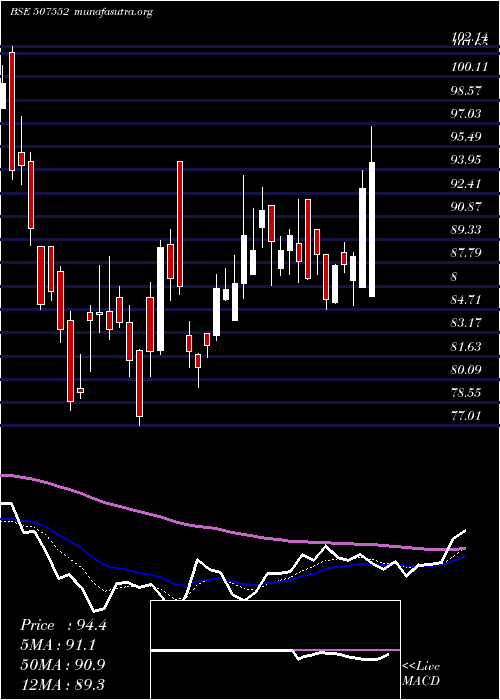Select the 84.71 price axis label
The width and height of the screenshot is (500, 700).
point(467,300)
